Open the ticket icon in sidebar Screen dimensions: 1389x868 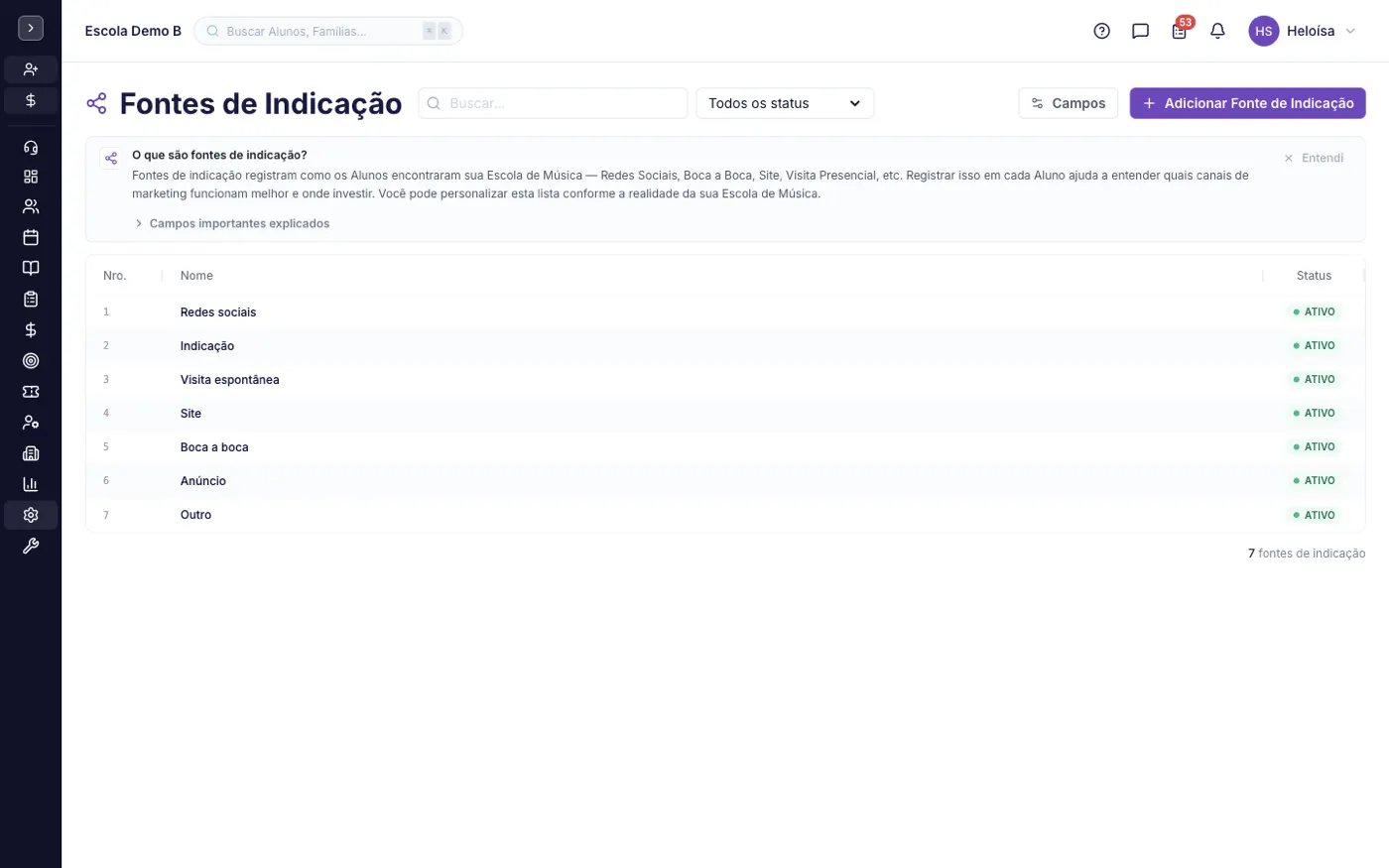[31, 392]
